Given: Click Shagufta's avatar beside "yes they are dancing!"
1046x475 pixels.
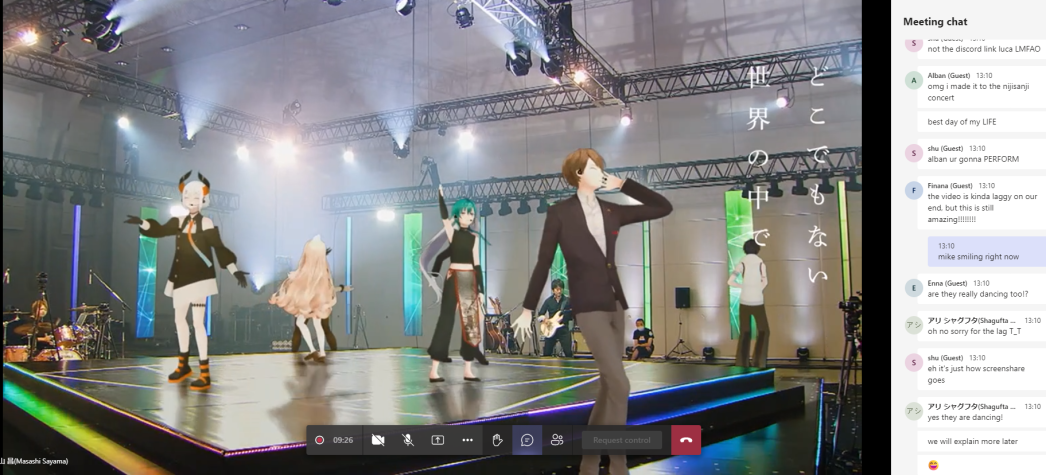Looking at the screenshot, I should (x=913, y=411).
